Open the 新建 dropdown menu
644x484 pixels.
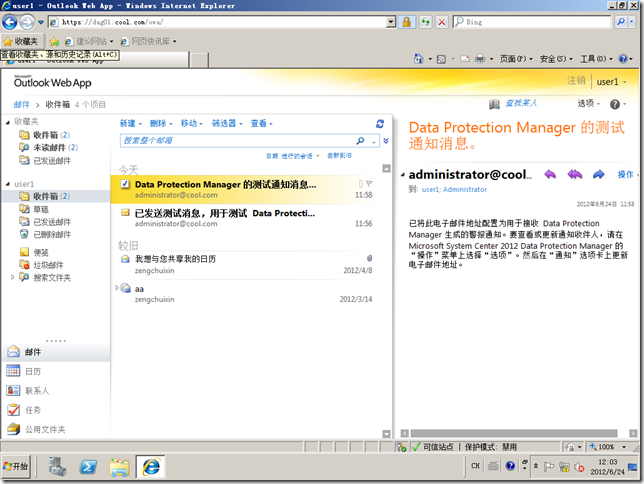point(131,123)
